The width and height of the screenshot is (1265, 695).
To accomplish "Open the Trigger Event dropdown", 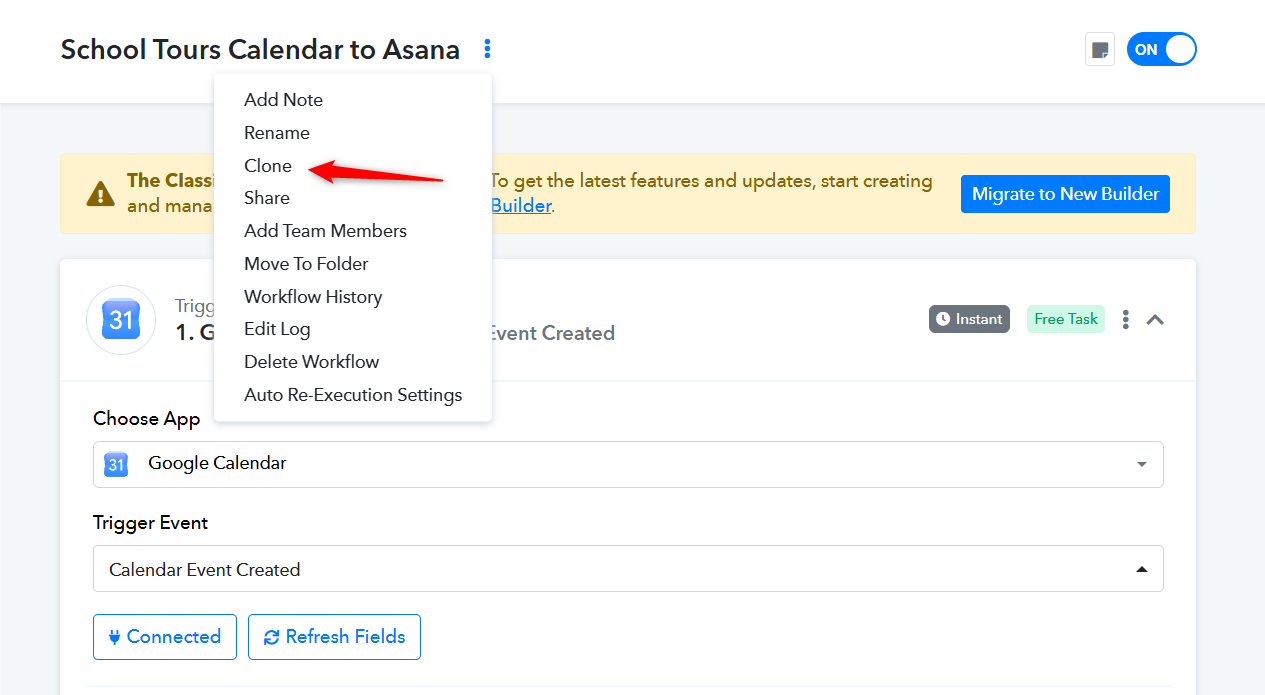I will (628, 569).
